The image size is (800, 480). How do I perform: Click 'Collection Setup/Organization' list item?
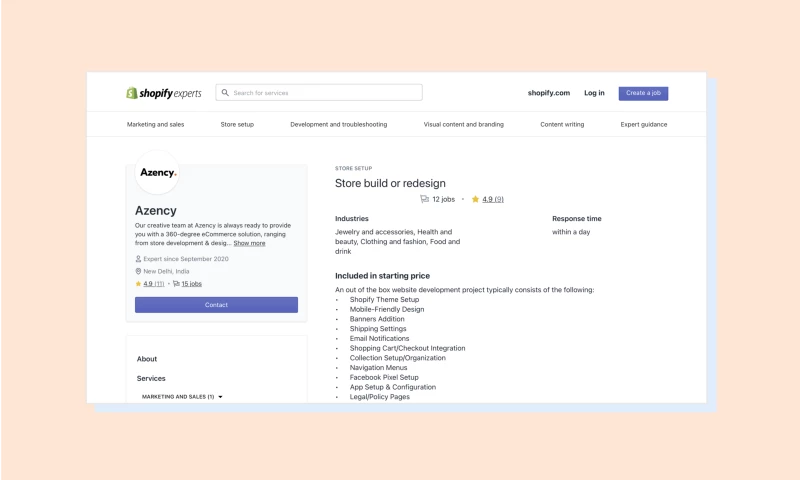(x=397, y=358)
